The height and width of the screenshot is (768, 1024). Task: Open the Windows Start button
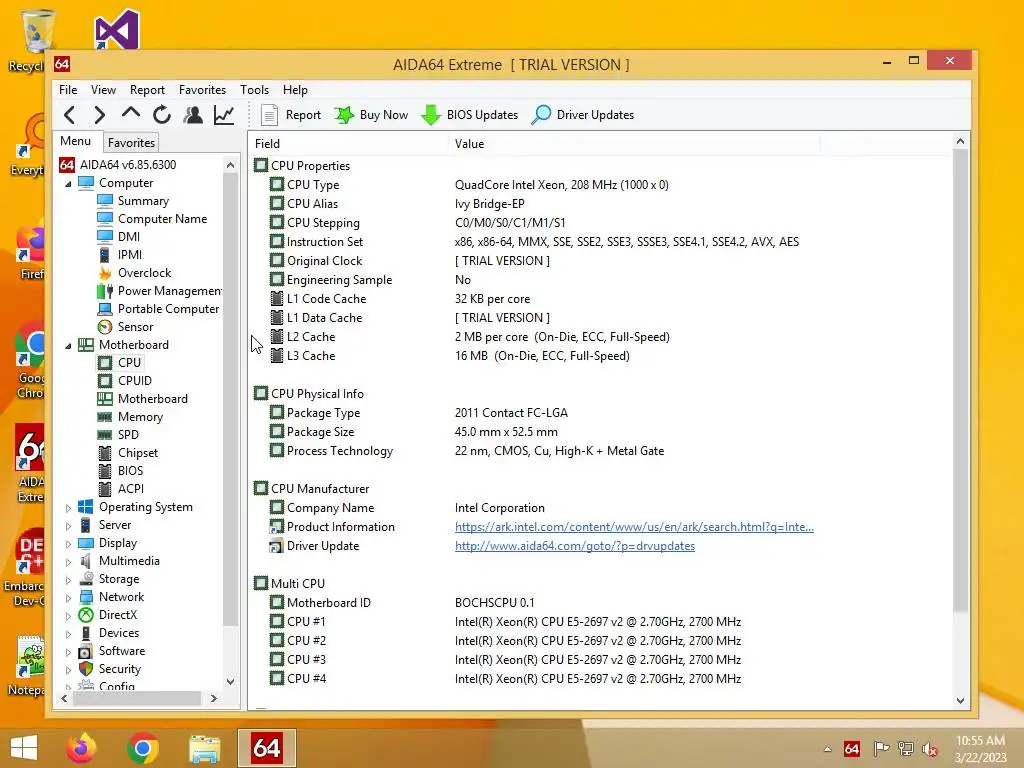[24, 748]
